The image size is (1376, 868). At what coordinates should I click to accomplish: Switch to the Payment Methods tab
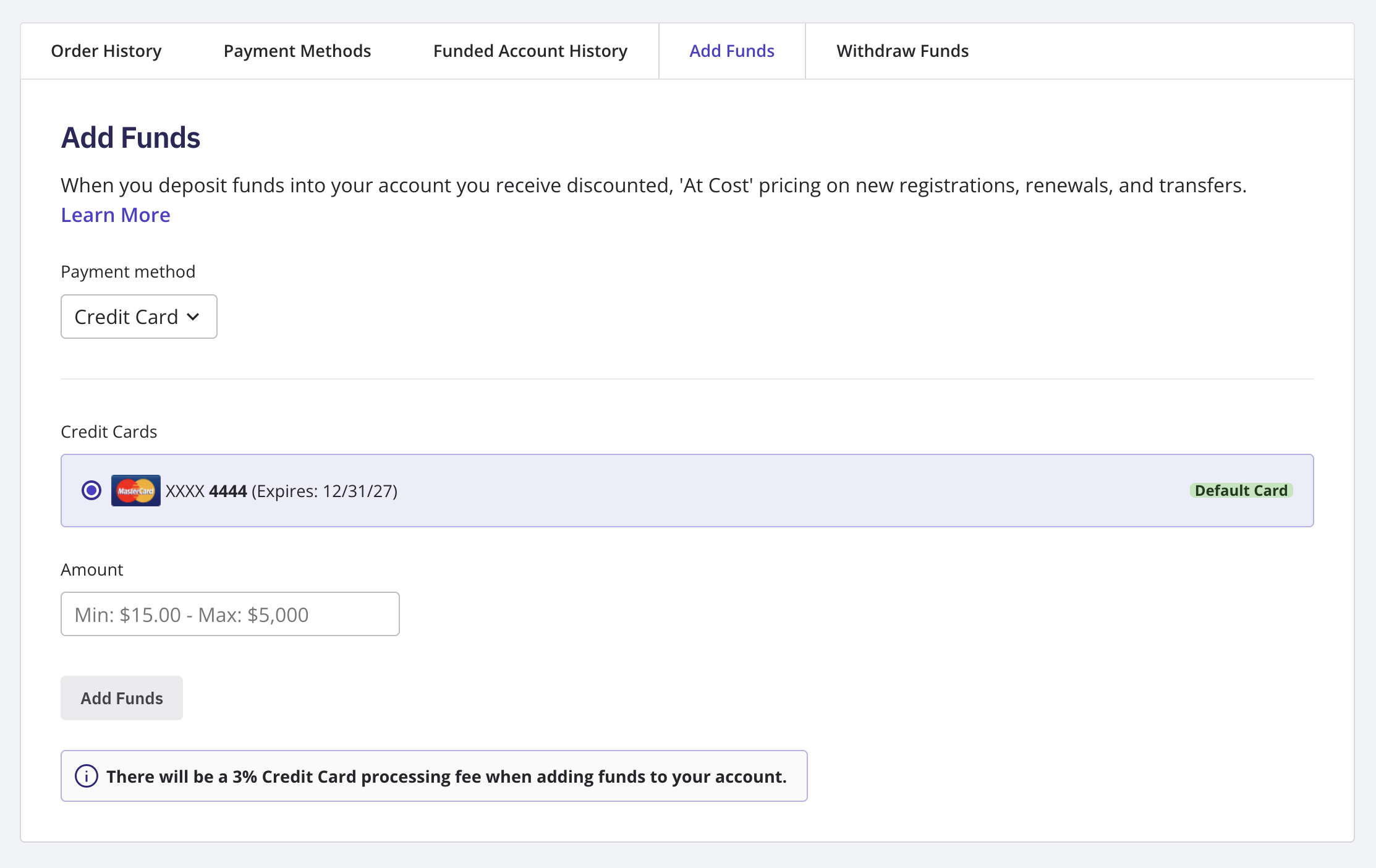(297, 51)
